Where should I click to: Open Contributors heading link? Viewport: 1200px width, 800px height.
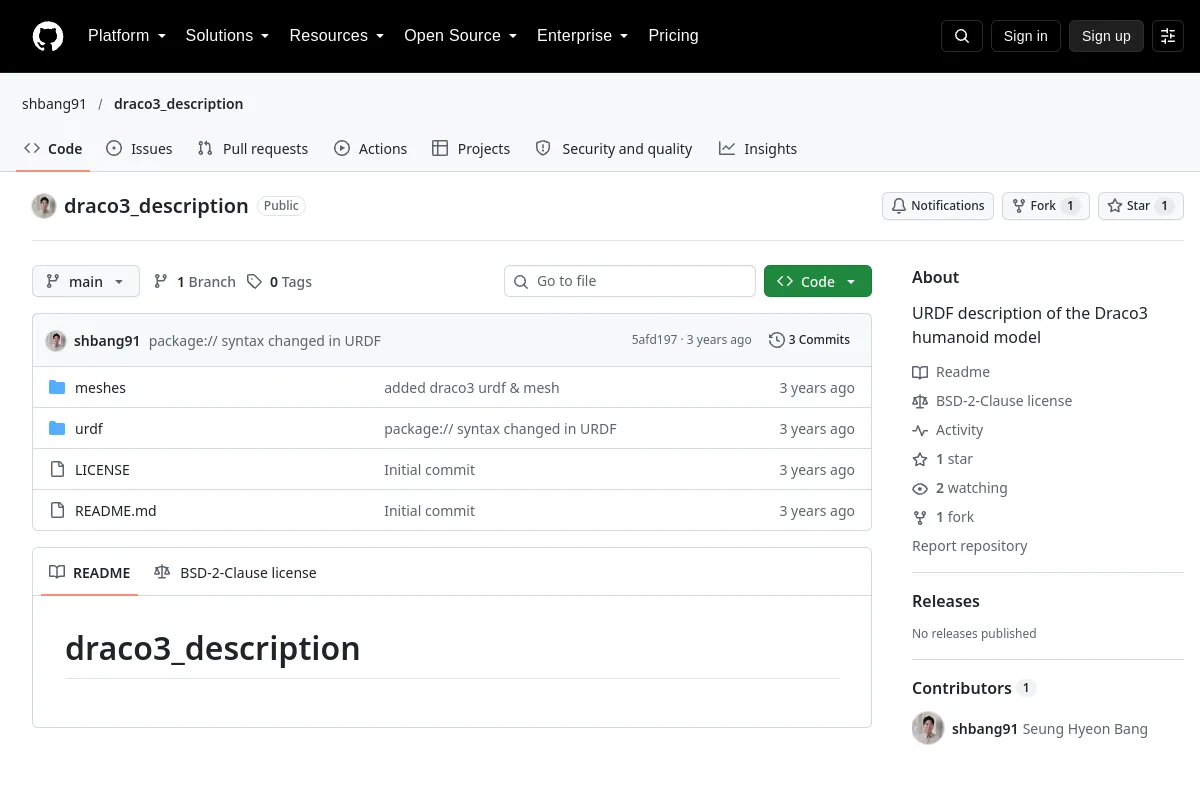pos(973,688)
